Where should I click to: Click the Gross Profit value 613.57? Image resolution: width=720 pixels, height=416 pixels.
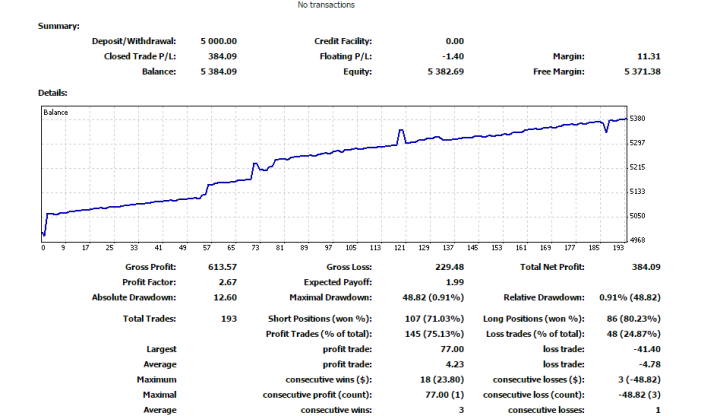point(222,267)
